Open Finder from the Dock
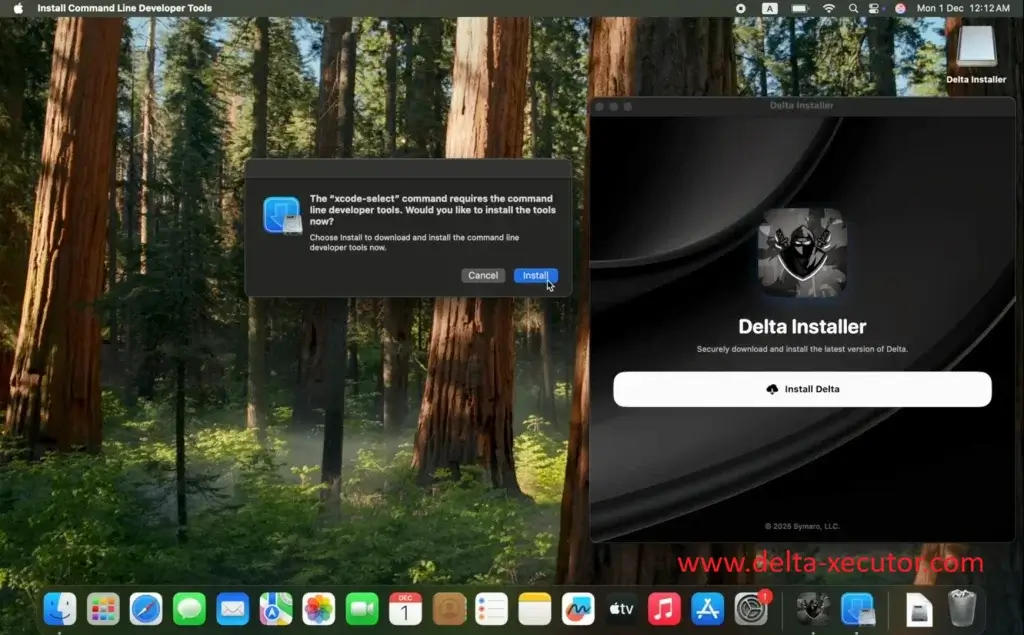 tap(59, 609)
